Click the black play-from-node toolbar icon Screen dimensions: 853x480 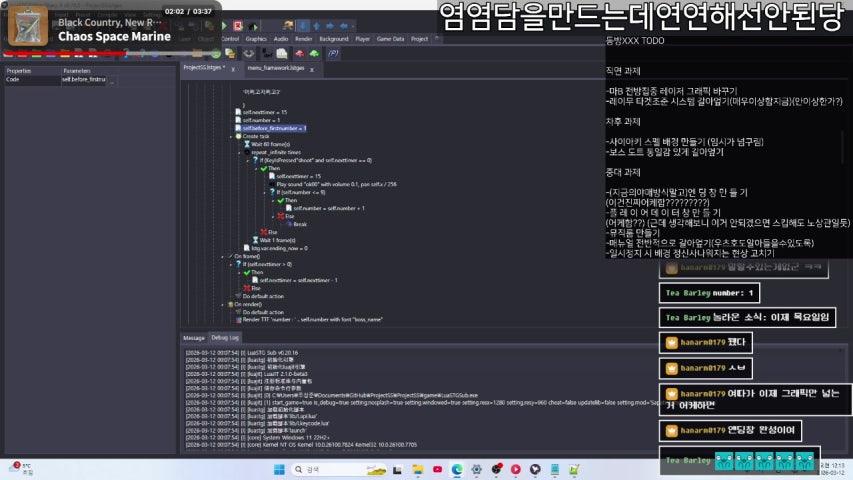(252, 26)
